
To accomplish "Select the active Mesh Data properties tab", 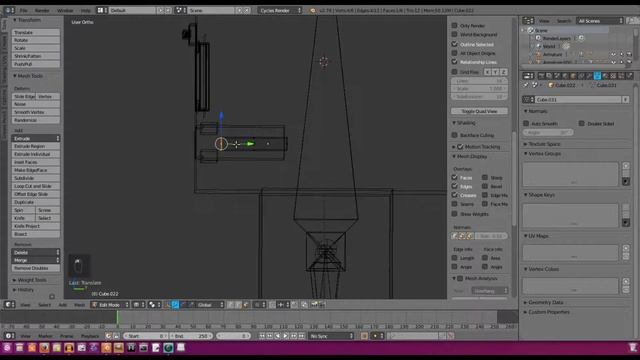I will (597, 76).
